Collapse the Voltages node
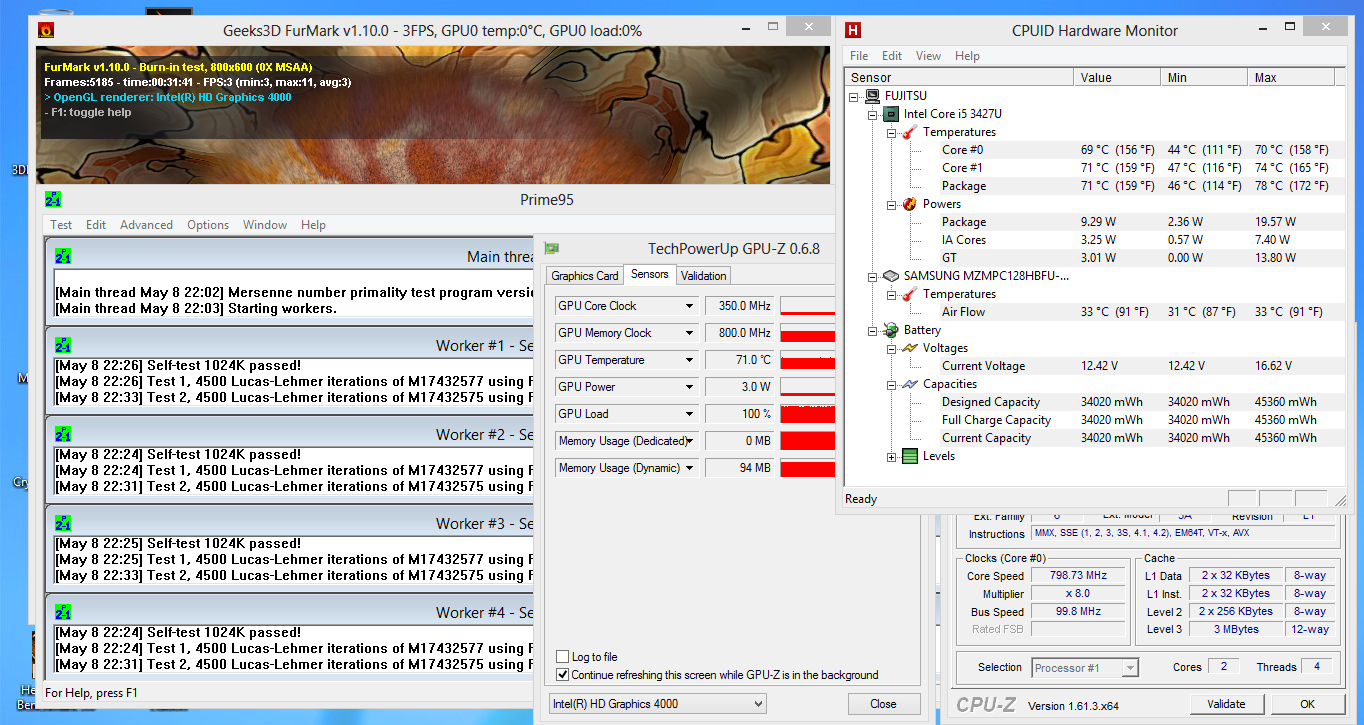The image size is (1364, 725). (892, 348)
